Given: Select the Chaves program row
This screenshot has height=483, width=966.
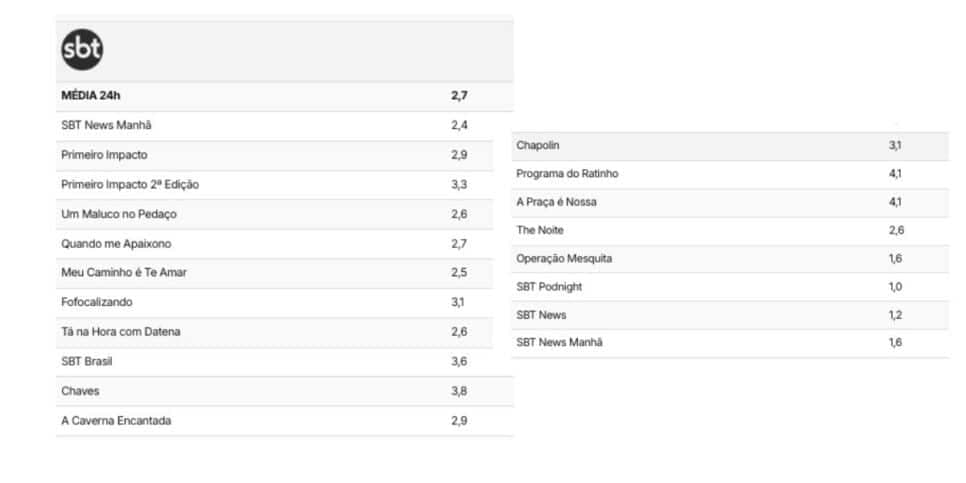Looking at the screenshot, I should 285,391.
